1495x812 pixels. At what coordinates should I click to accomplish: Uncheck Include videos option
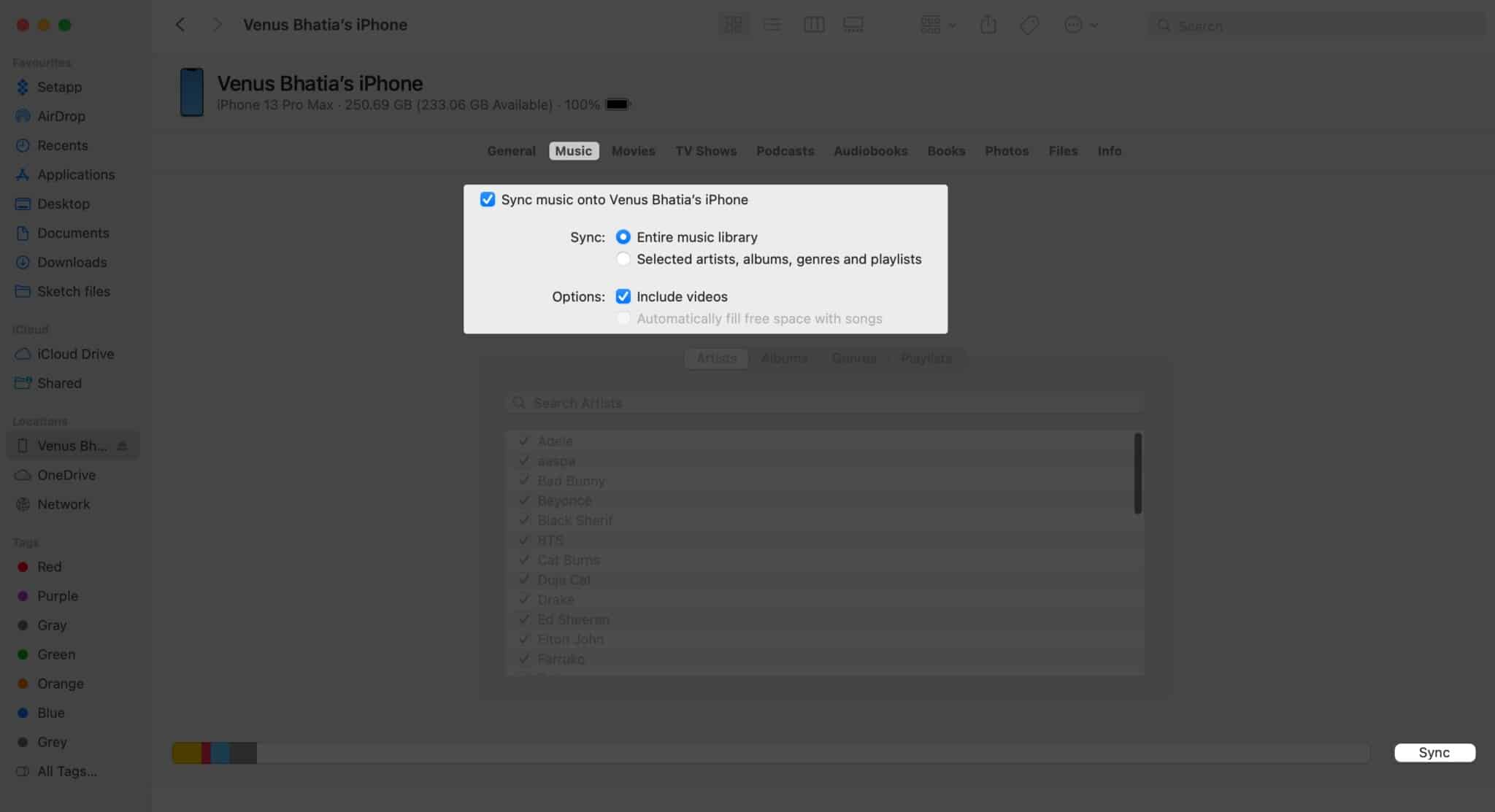pos(623,296)
